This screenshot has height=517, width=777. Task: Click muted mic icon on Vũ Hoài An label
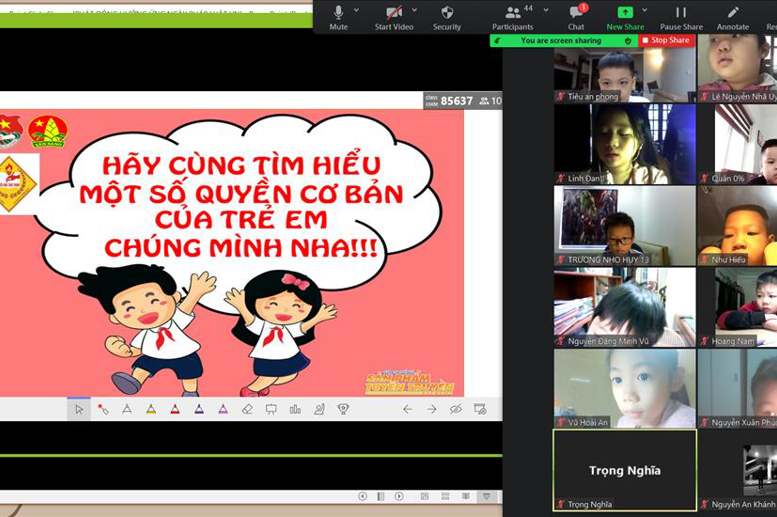click(x=560, y=422)
